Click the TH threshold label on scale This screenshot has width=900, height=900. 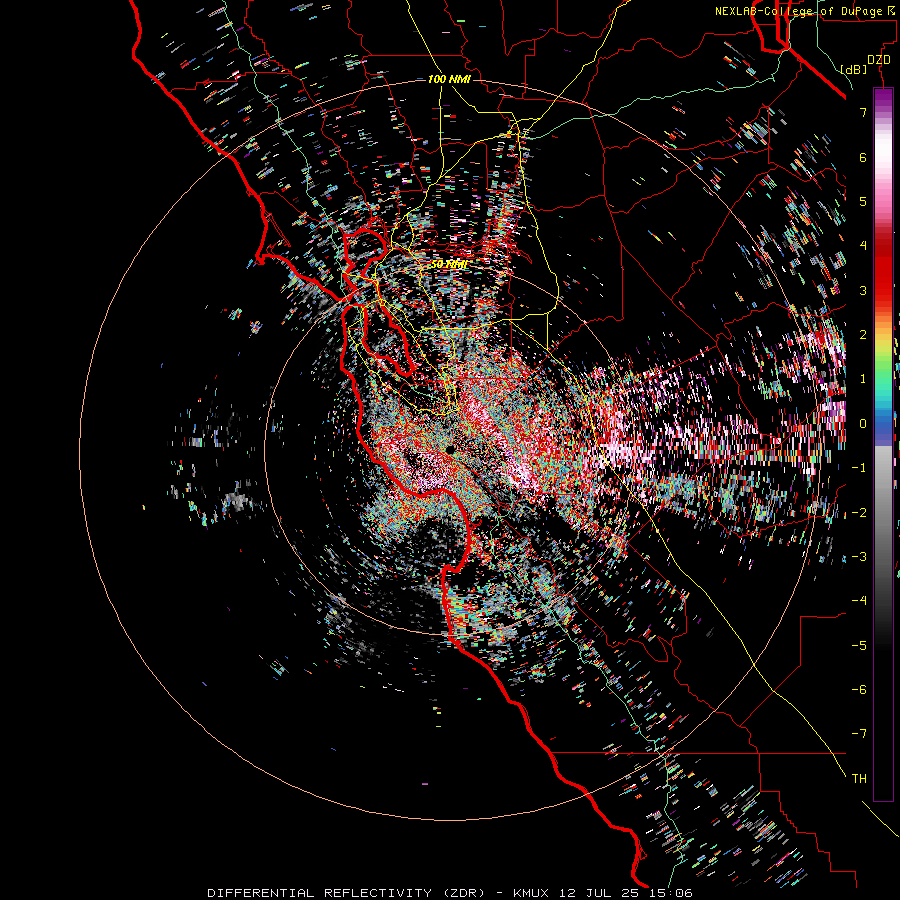859,779
